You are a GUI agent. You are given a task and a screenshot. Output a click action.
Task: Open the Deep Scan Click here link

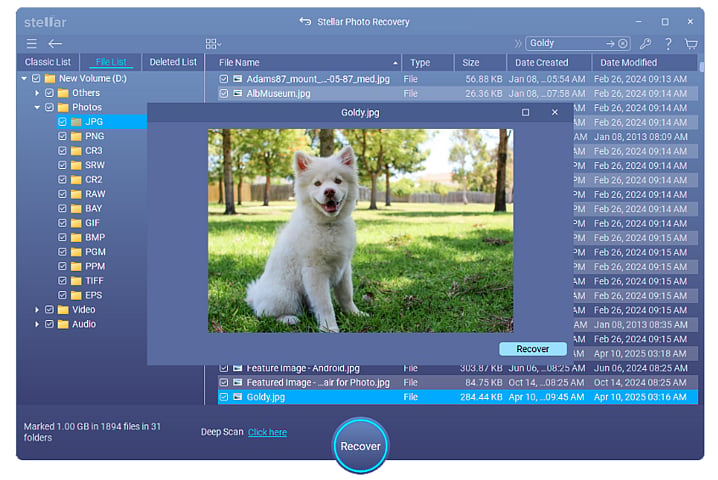[x=267, y=432]
